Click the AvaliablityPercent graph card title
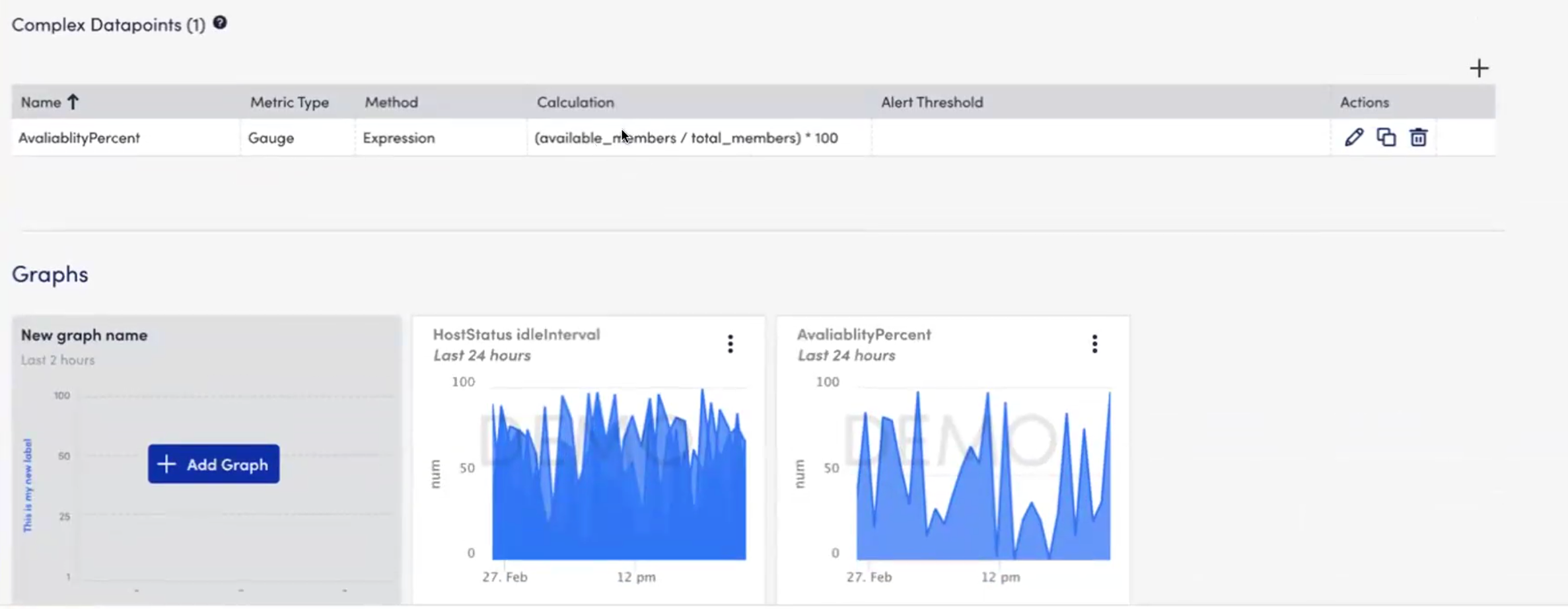The image size is (1568, 609). 864,334
